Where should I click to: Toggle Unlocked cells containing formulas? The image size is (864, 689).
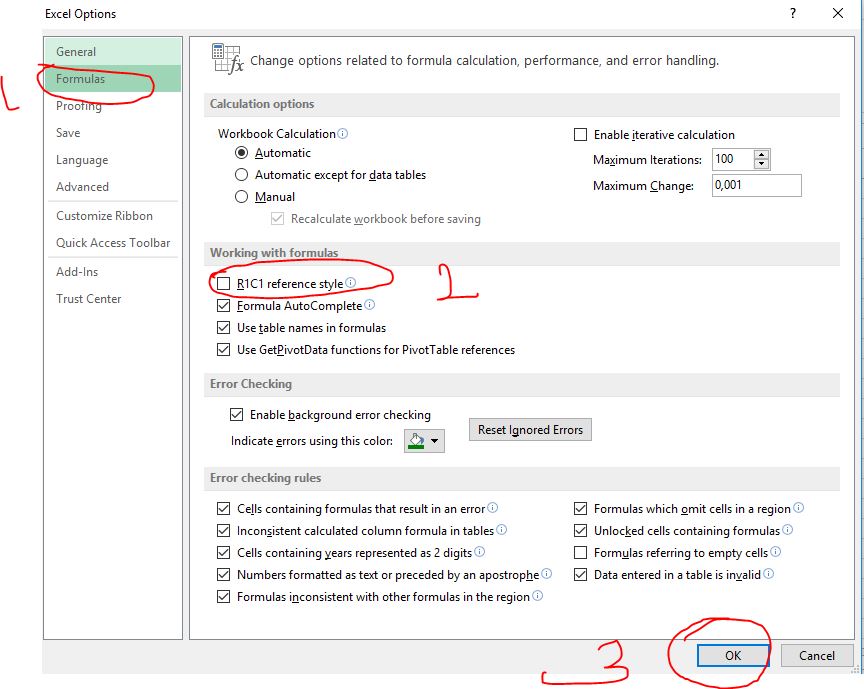coord(580,531)
